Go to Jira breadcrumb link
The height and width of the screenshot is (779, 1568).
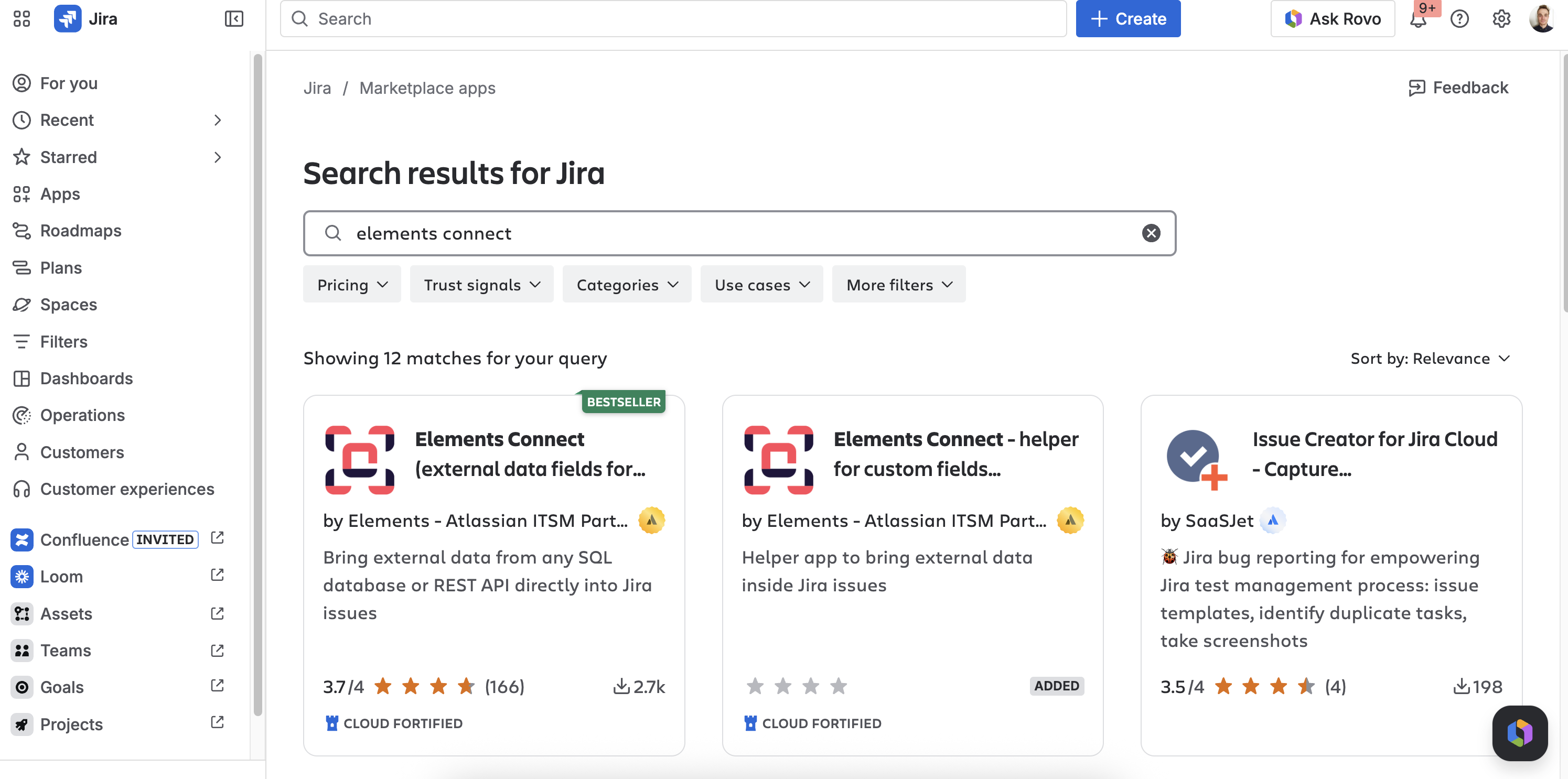click(317, 88)
